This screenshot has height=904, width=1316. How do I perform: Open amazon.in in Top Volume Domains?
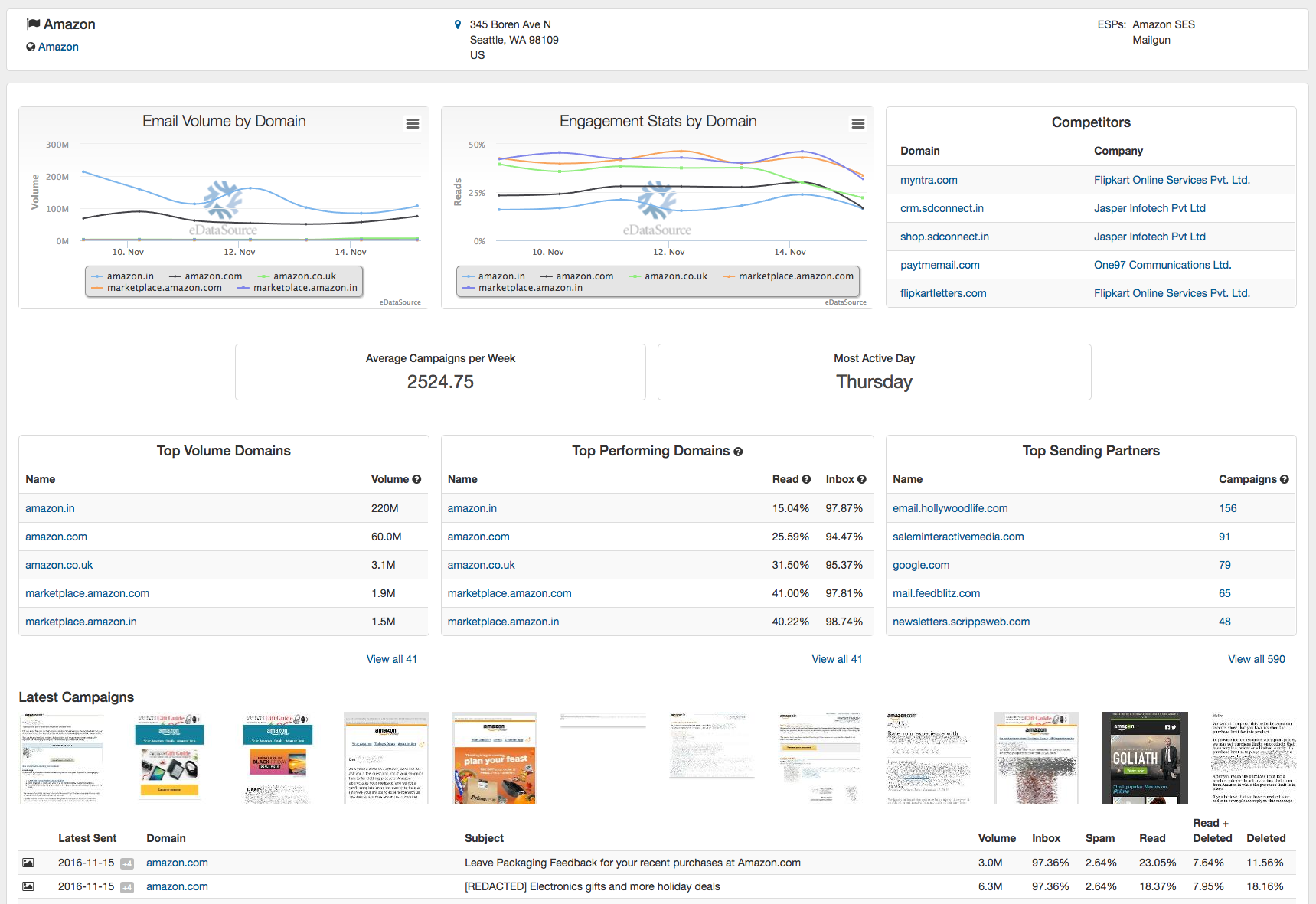coord(50,508)
